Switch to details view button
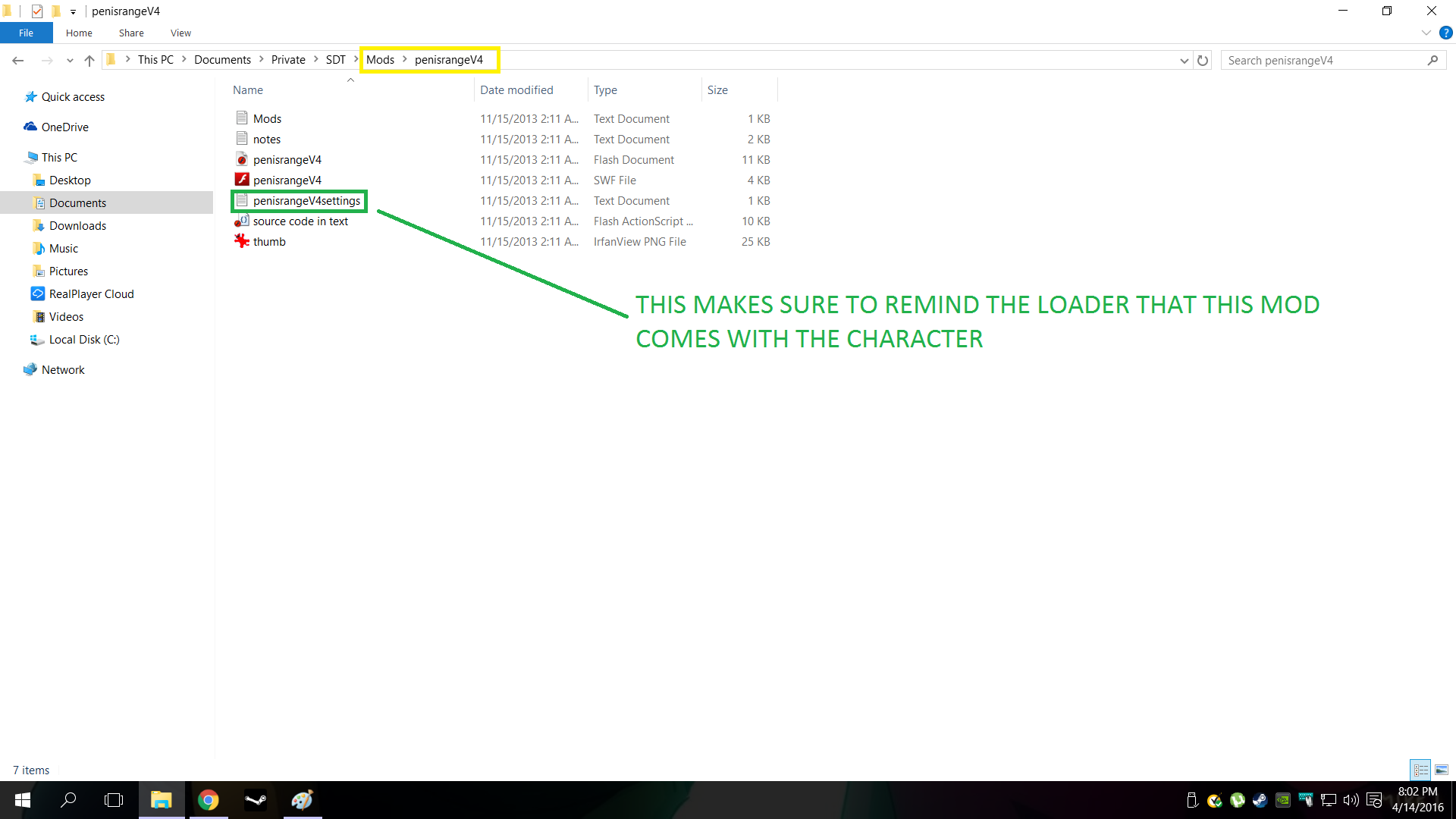 point(1420,770)
